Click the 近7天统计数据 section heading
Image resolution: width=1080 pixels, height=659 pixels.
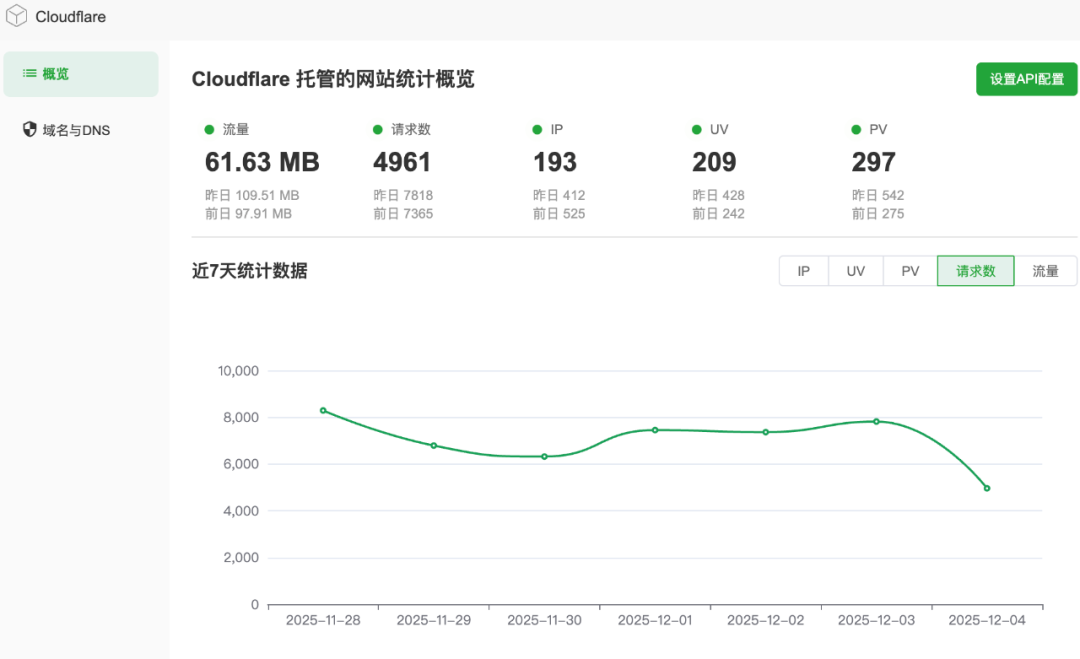coord(249,271)
